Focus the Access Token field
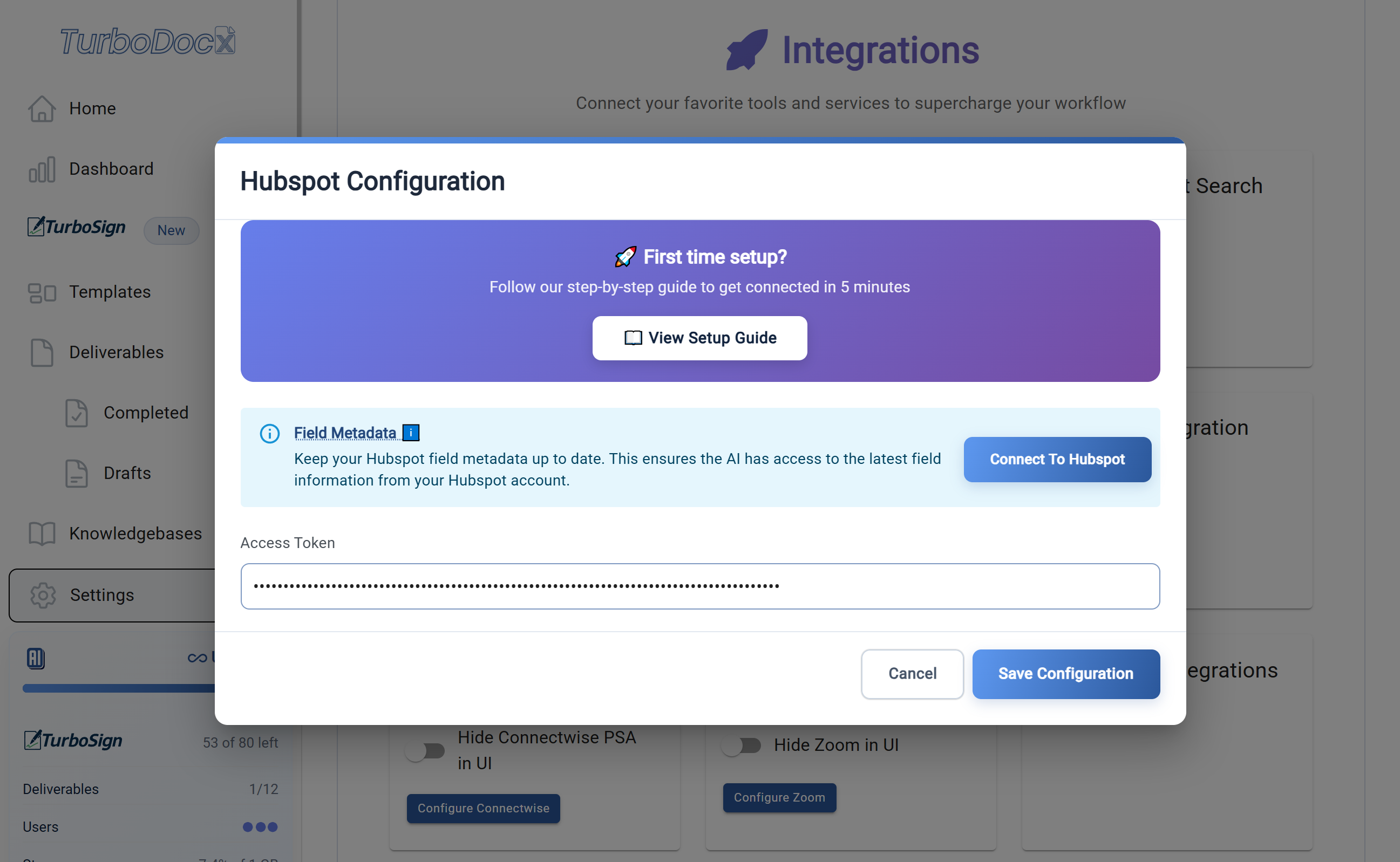This screenshot has height=862, width=1400. 701,587
